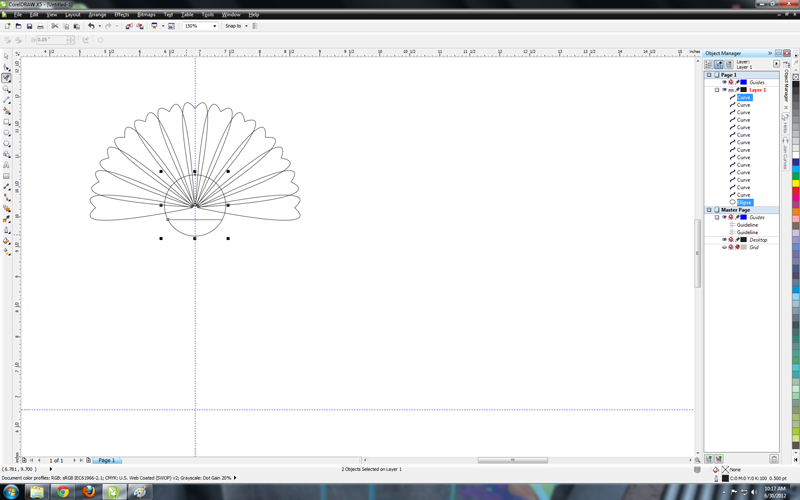Viewport: 800px width, 500px height.
Task: Open application launcher dropdown arrow
Action: click(x=163, y=26)
